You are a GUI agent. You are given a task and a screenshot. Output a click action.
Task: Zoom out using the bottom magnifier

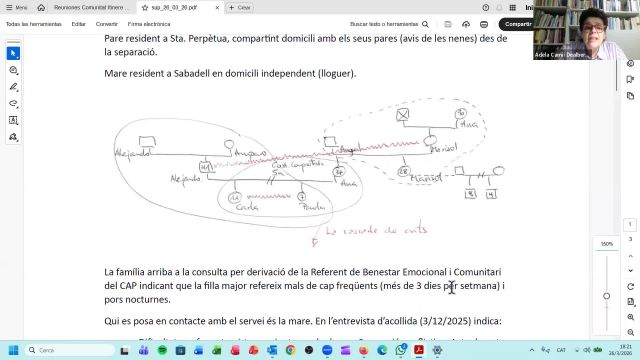[630, 333]
